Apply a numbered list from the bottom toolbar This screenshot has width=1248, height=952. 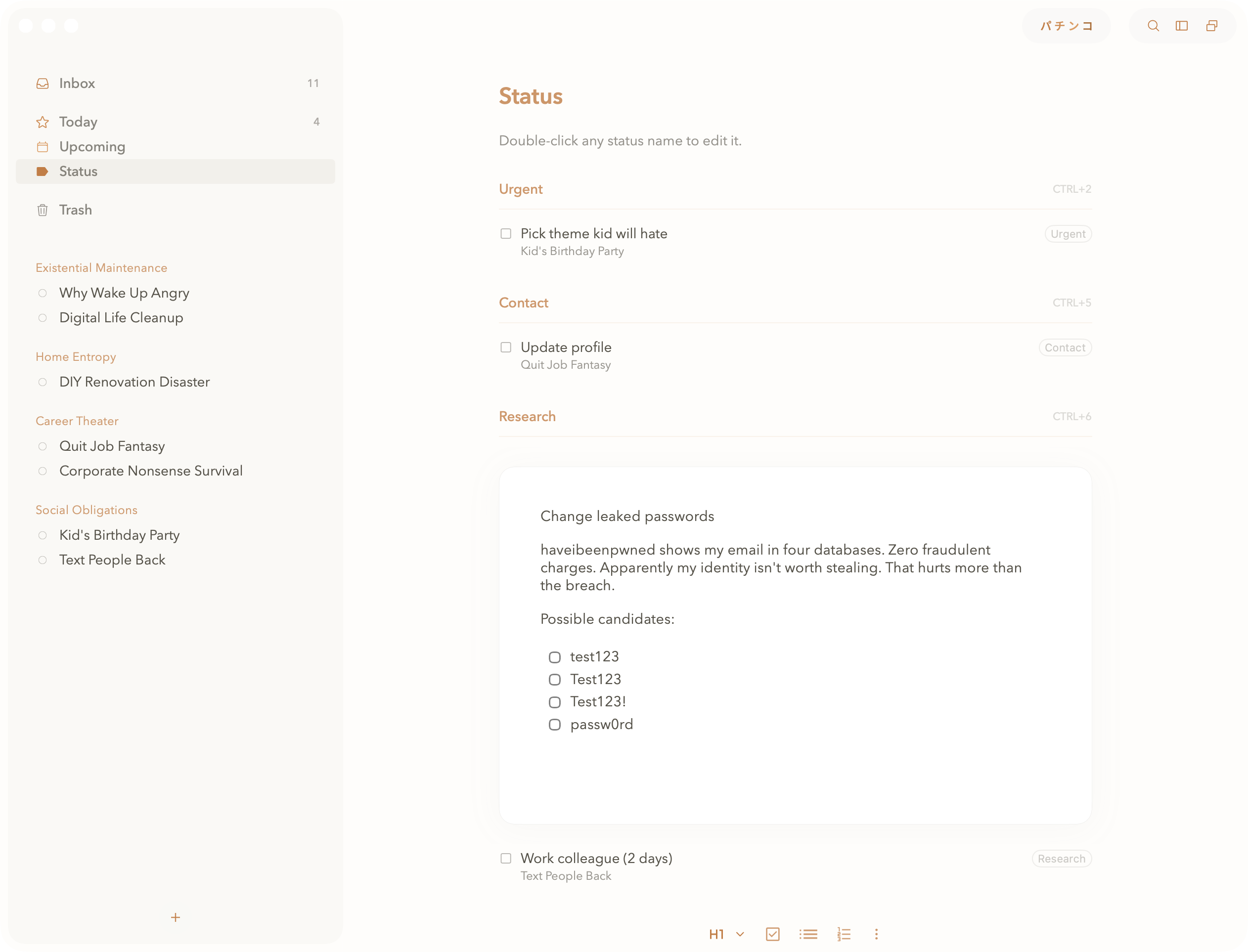(844, 934)
